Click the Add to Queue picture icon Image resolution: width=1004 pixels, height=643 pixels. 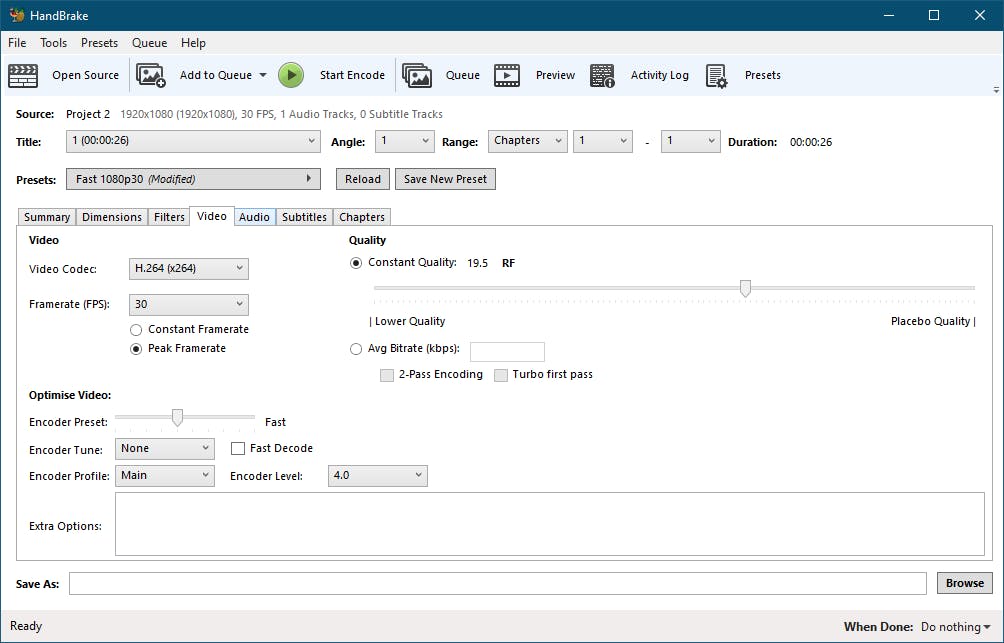pyautogui.click(x=151, y=76)
